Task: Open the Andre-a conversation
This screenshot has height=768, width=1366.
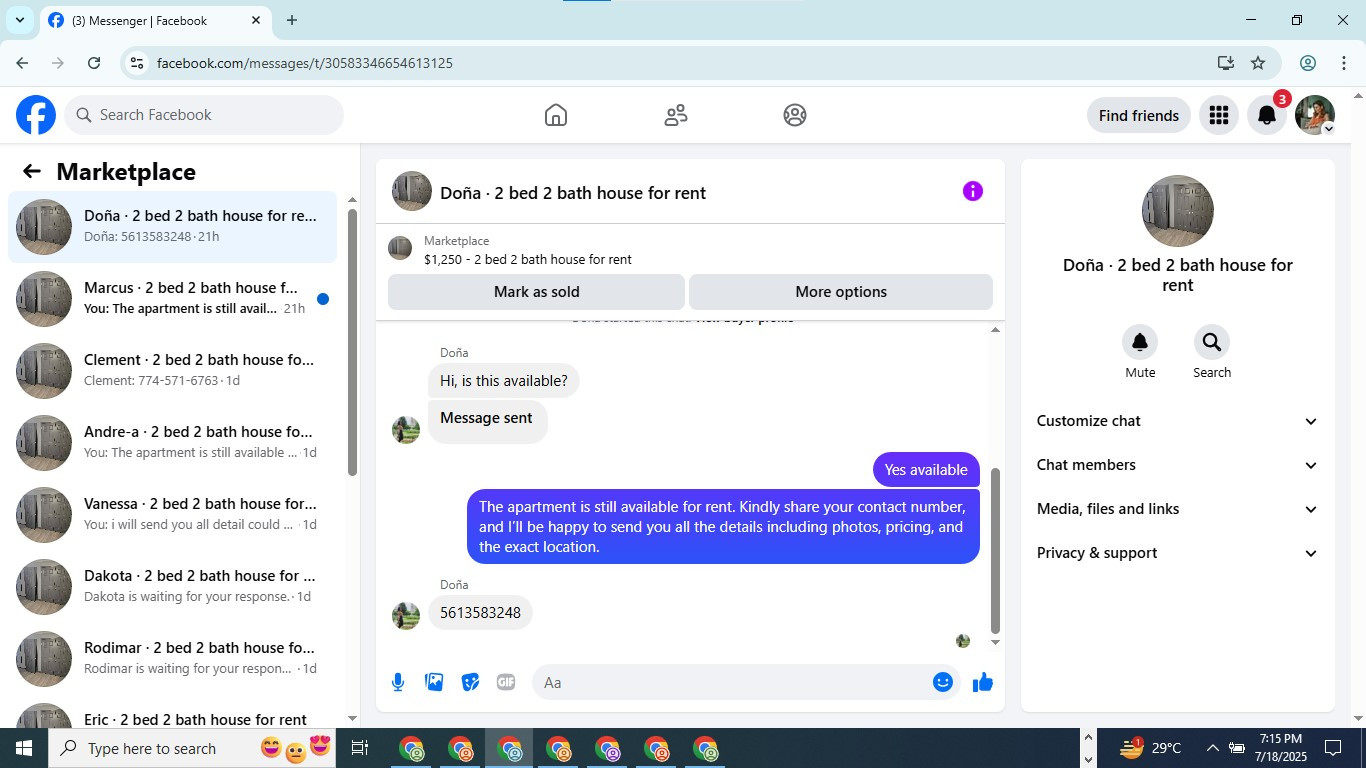Action: coord(173,442)
